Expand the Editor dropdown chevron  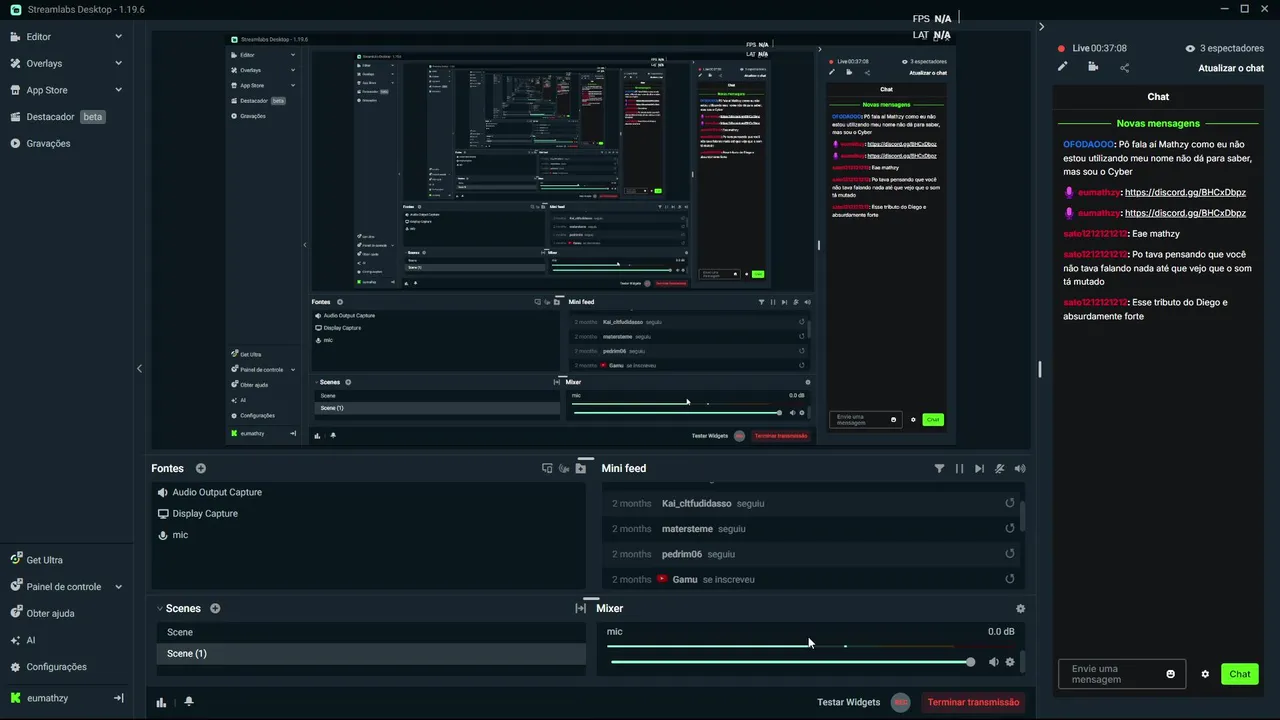(x=118, y=37)
